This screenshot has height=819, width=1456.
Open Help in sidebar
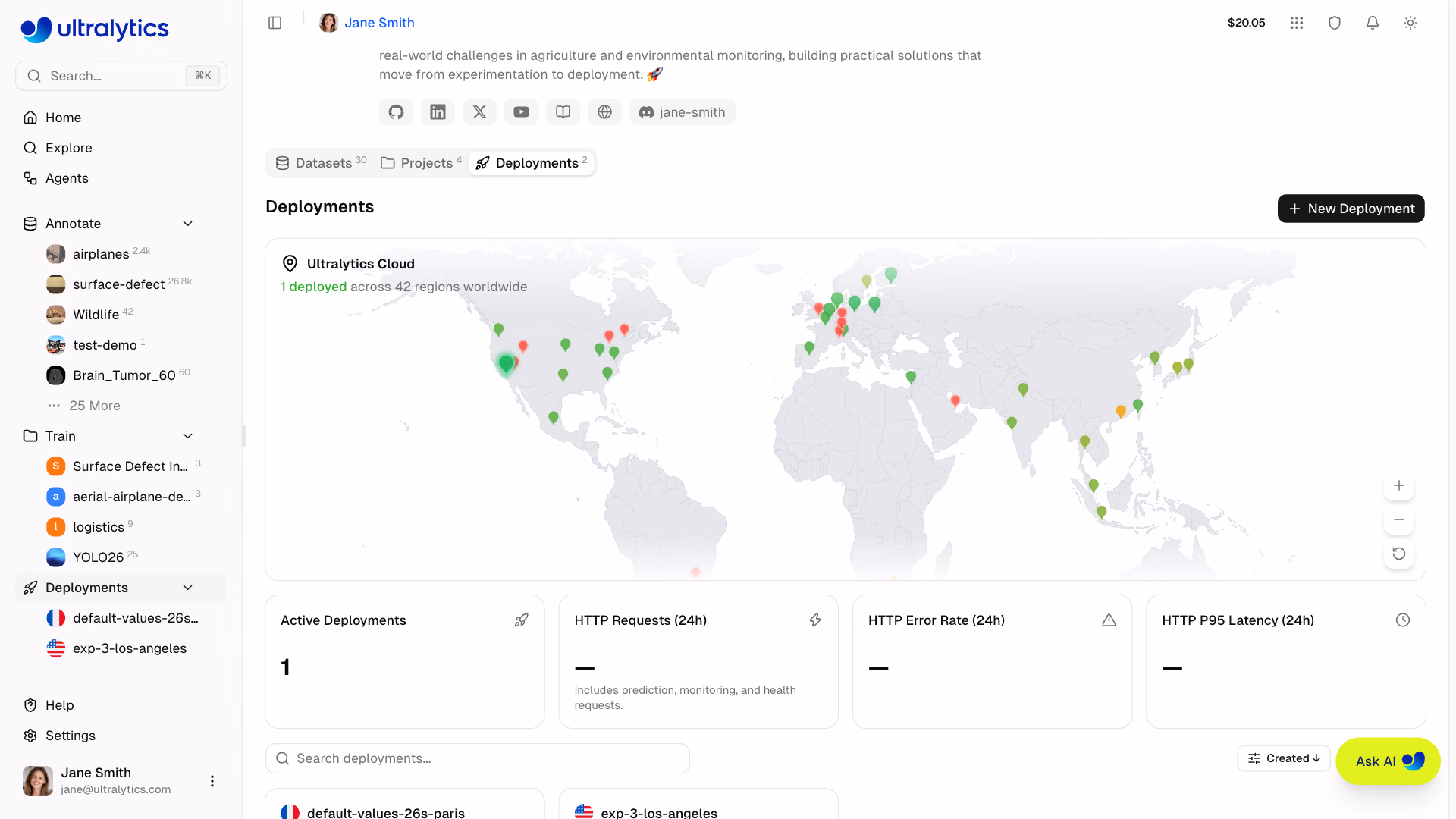coord(121,705)
